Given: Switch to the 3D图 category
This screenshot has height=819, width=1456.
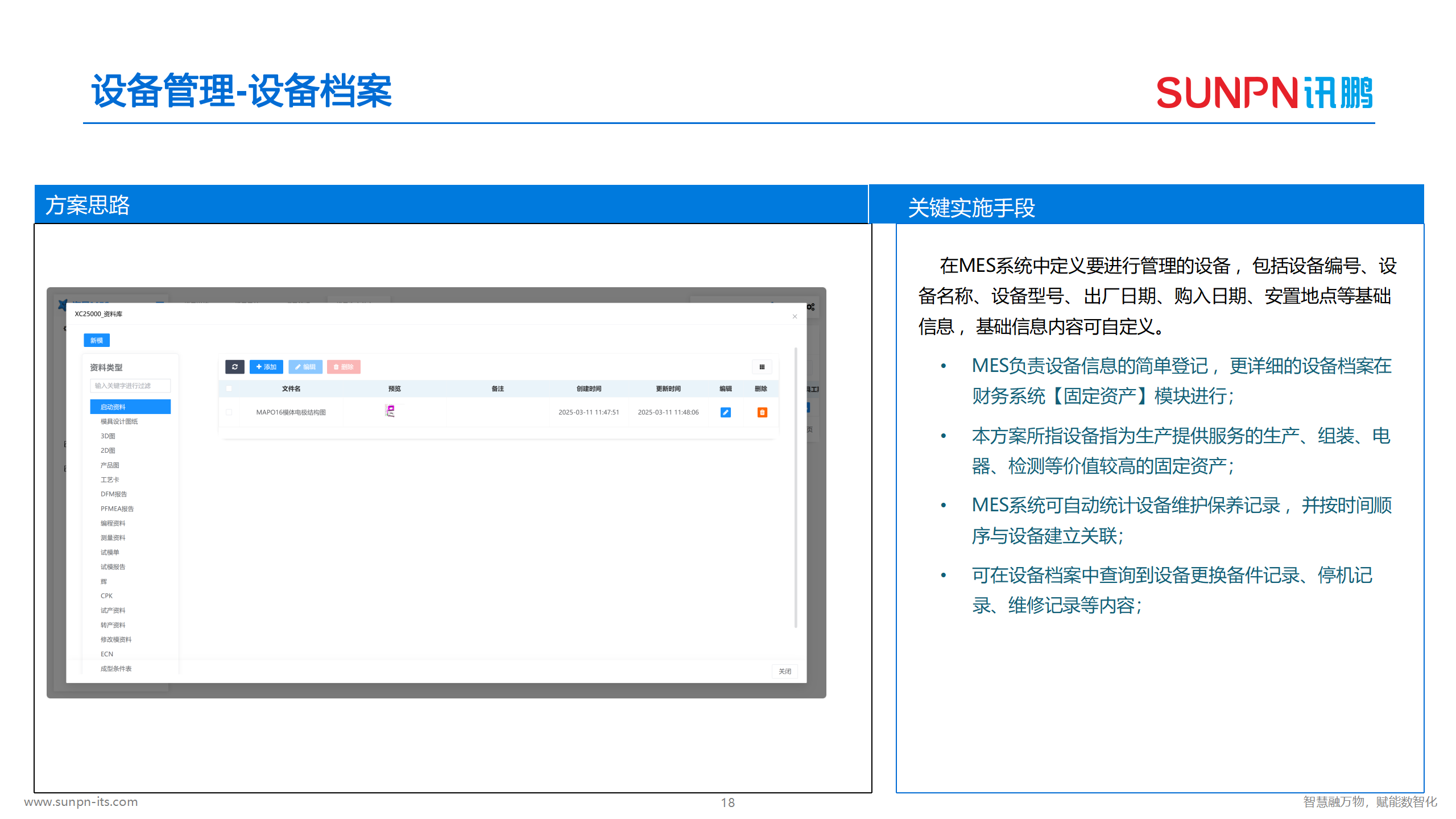Looking at the screenshot, I should tap(108, 436).
